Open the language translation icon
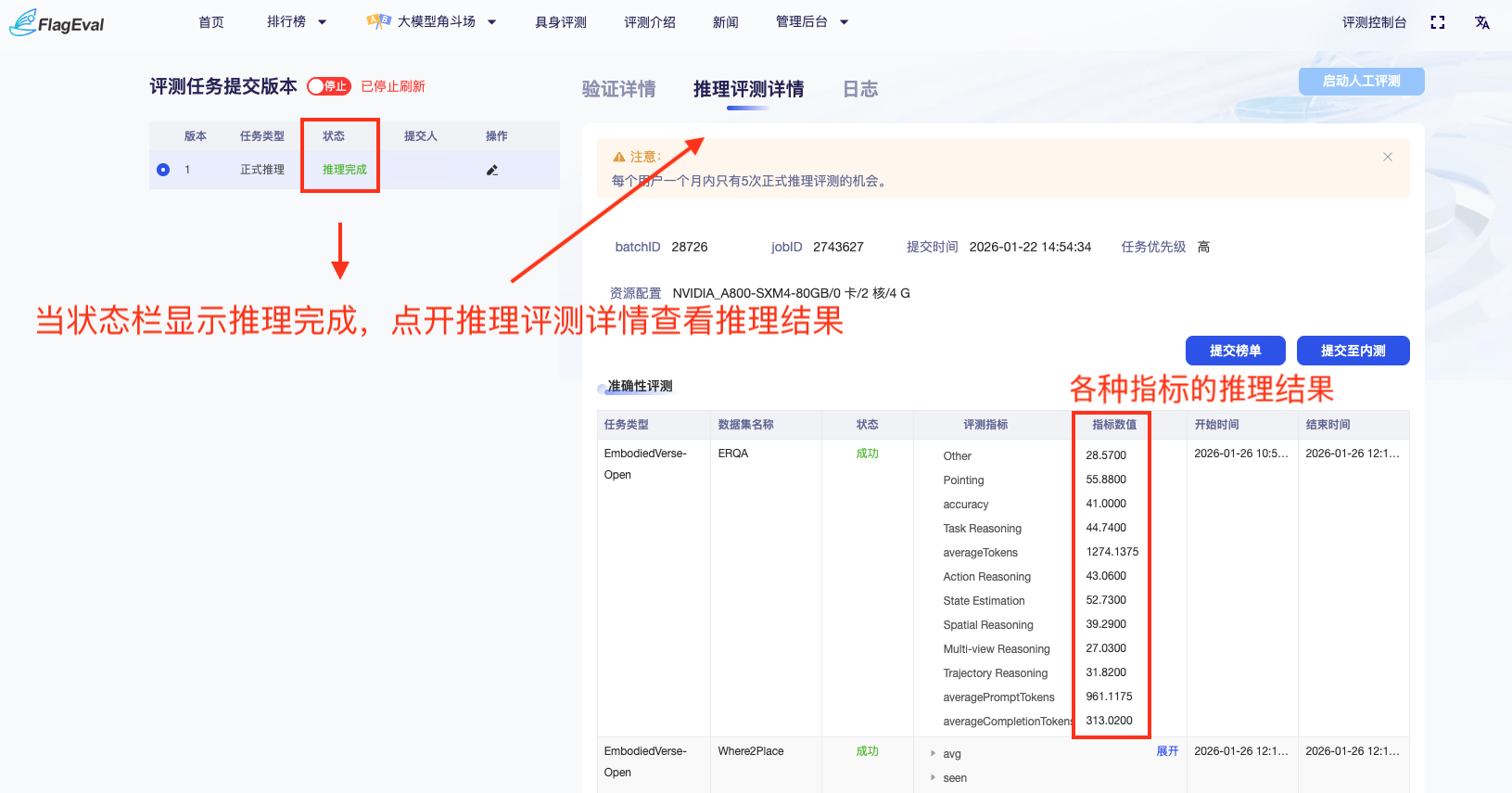This screenshot has width=1512, height=793. pyautogui.click(x=1482, y=22)
